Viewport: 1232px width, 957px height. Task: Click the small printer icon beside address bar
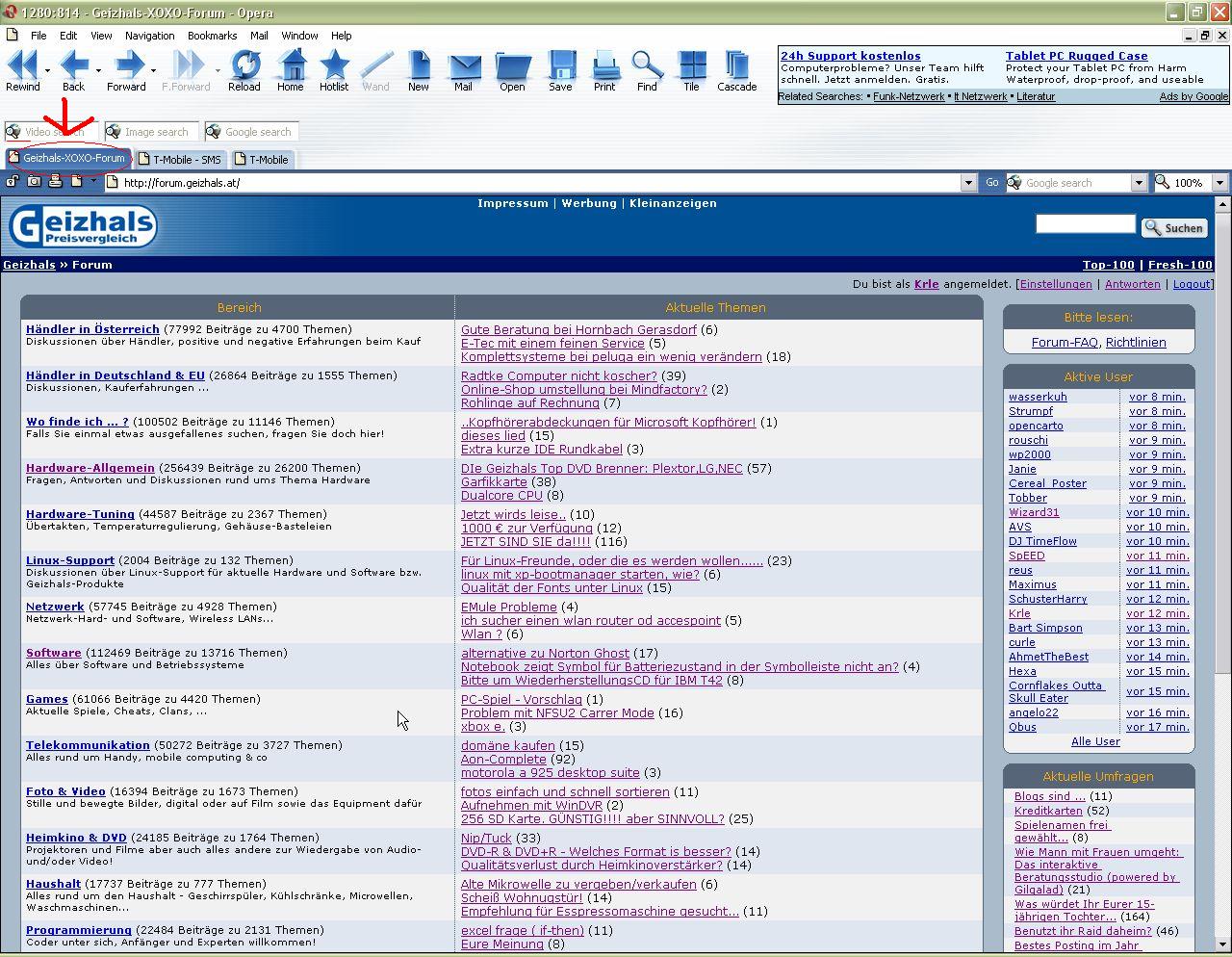(56, 181)
